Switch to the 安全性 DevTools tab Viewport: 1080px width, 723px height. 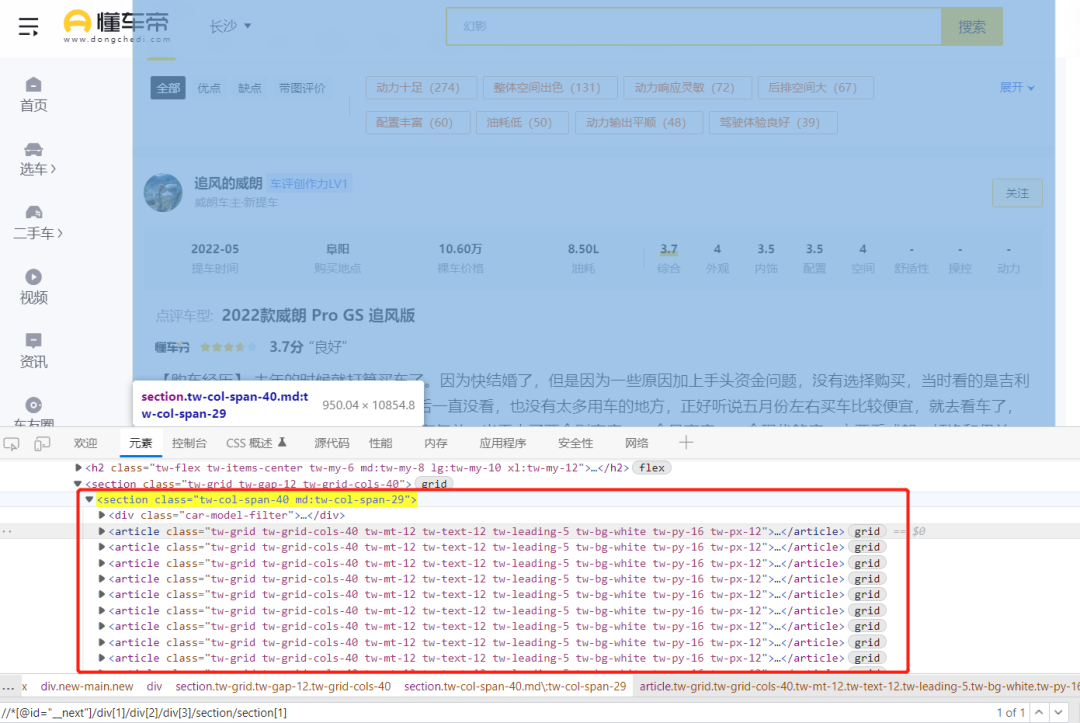(x=575, y=443)
